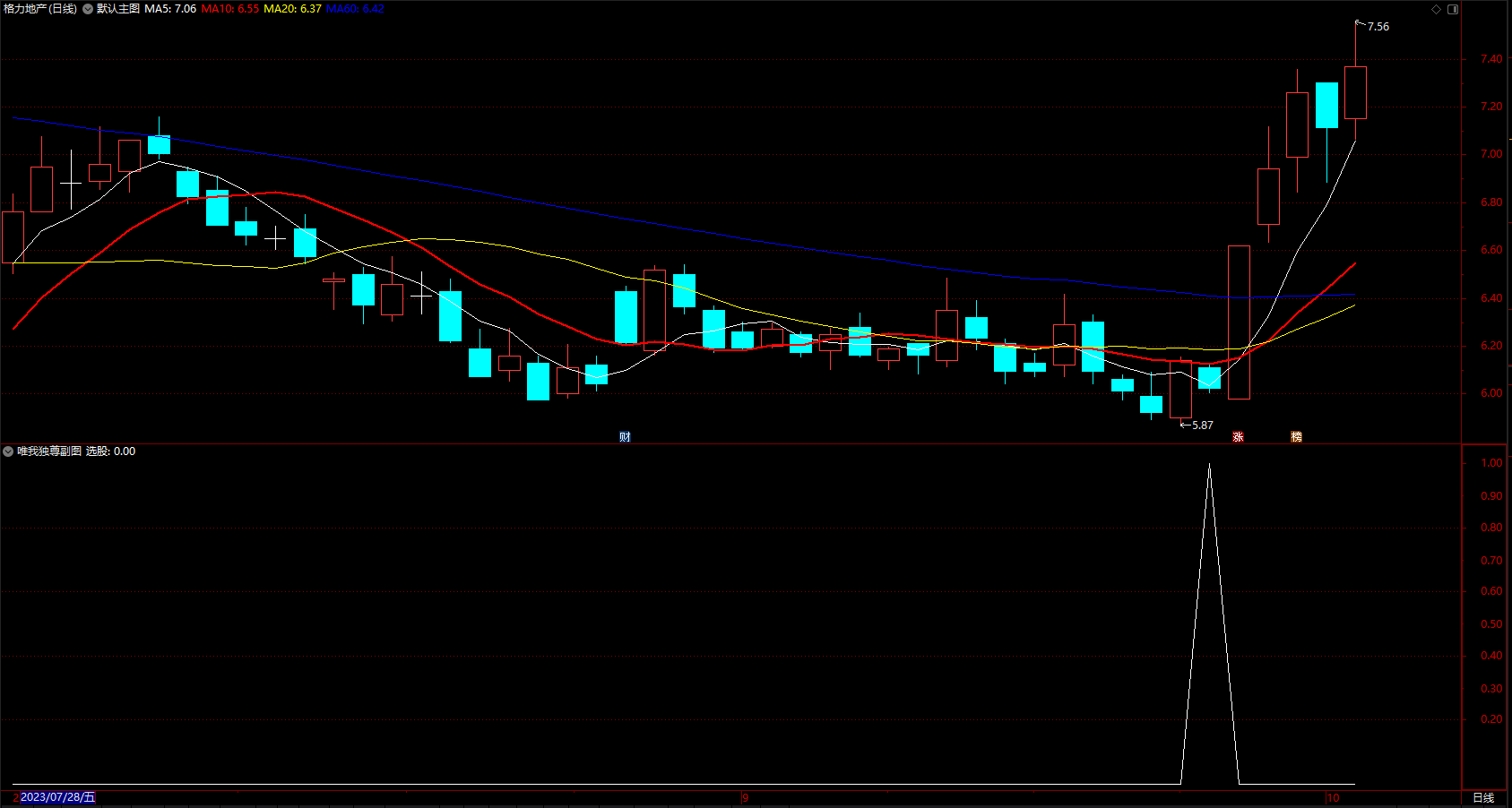Image resolution: width=1512 pixels, height=808 pixels.
Task: Click the MA5: 7.06 label
Action: 170,9
